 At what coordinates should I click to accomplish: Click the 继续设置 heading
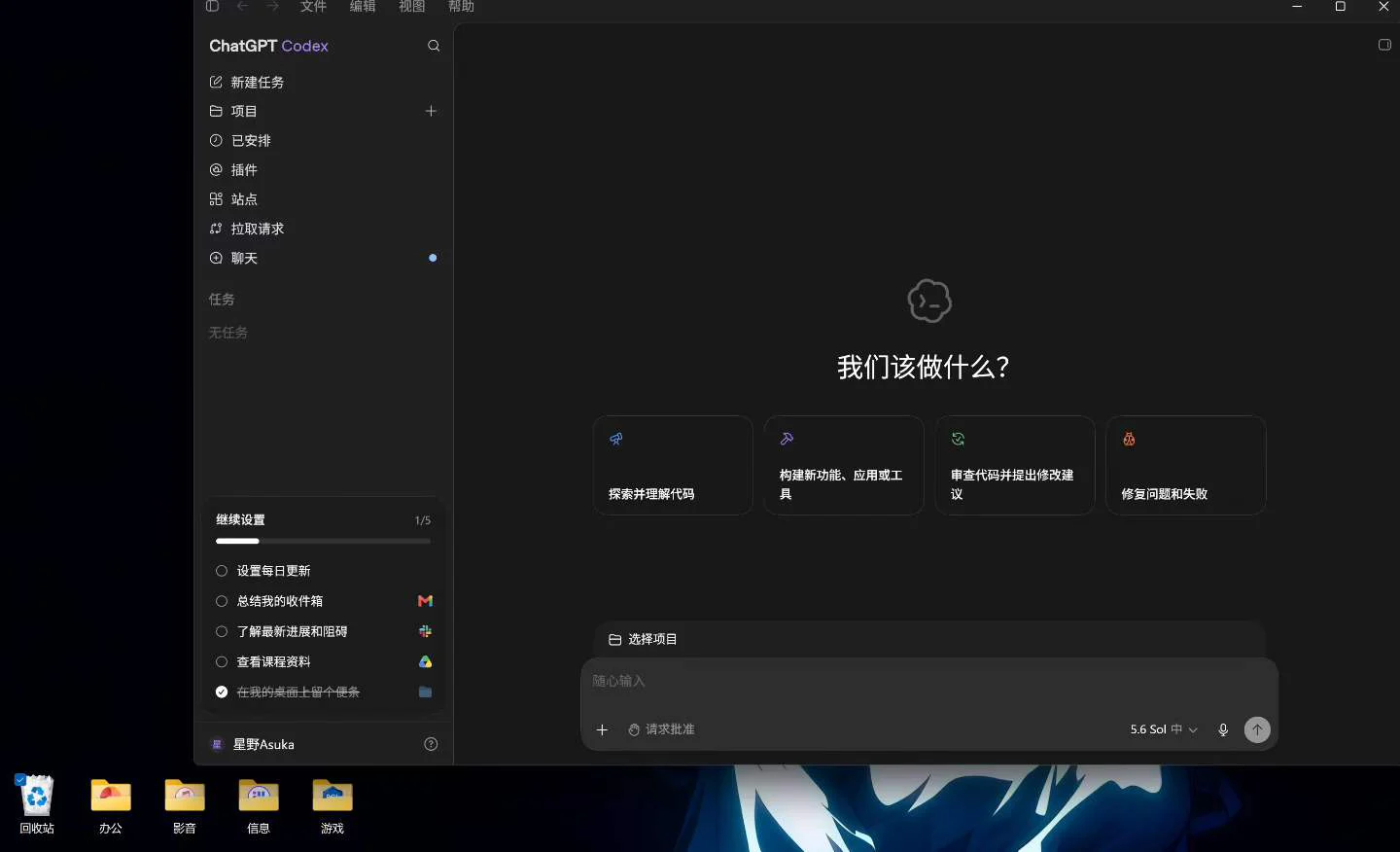point(240,520)
